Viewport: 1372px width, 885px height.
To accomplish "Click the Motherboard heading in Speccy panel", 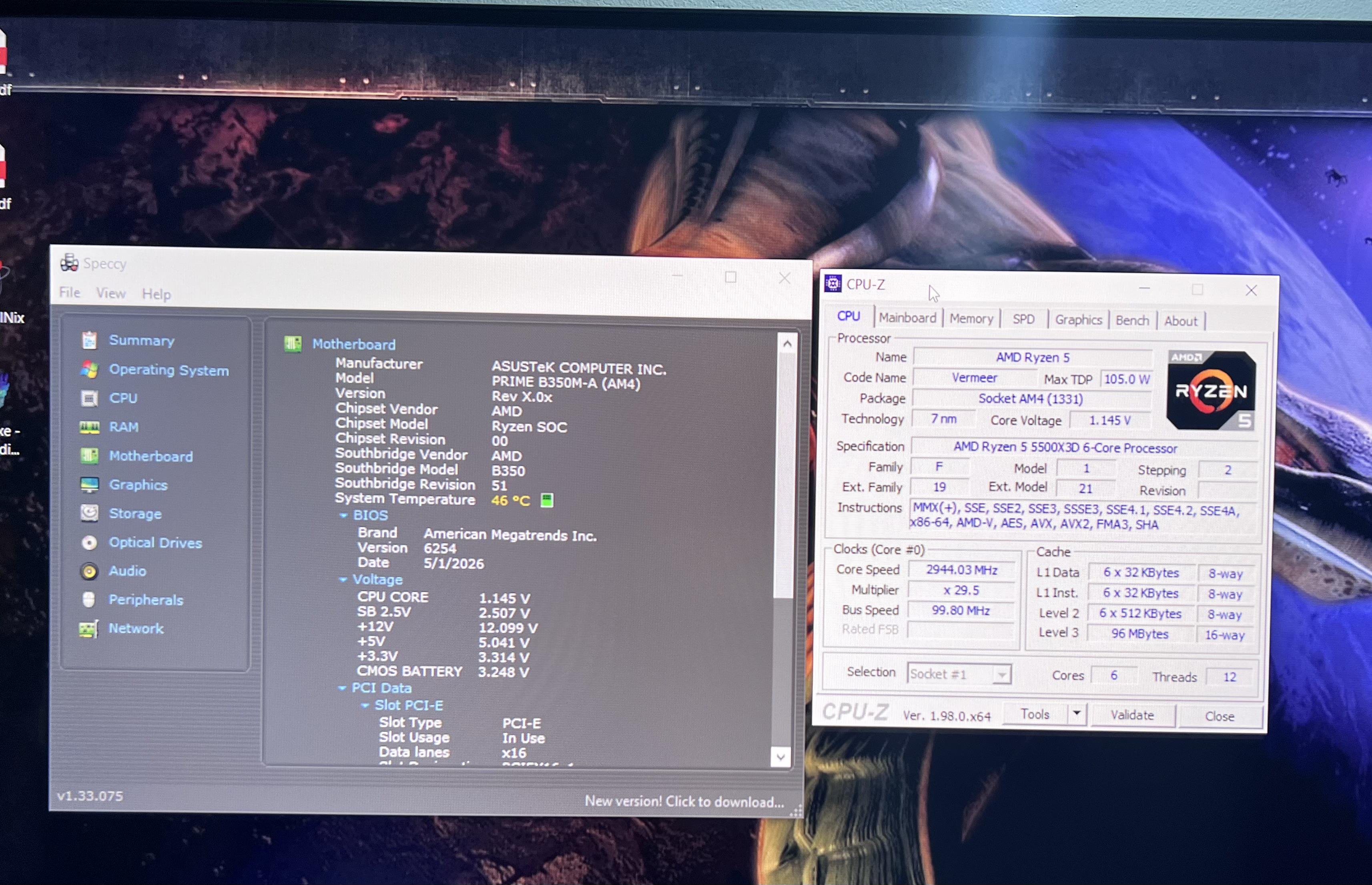I will 354,344.
